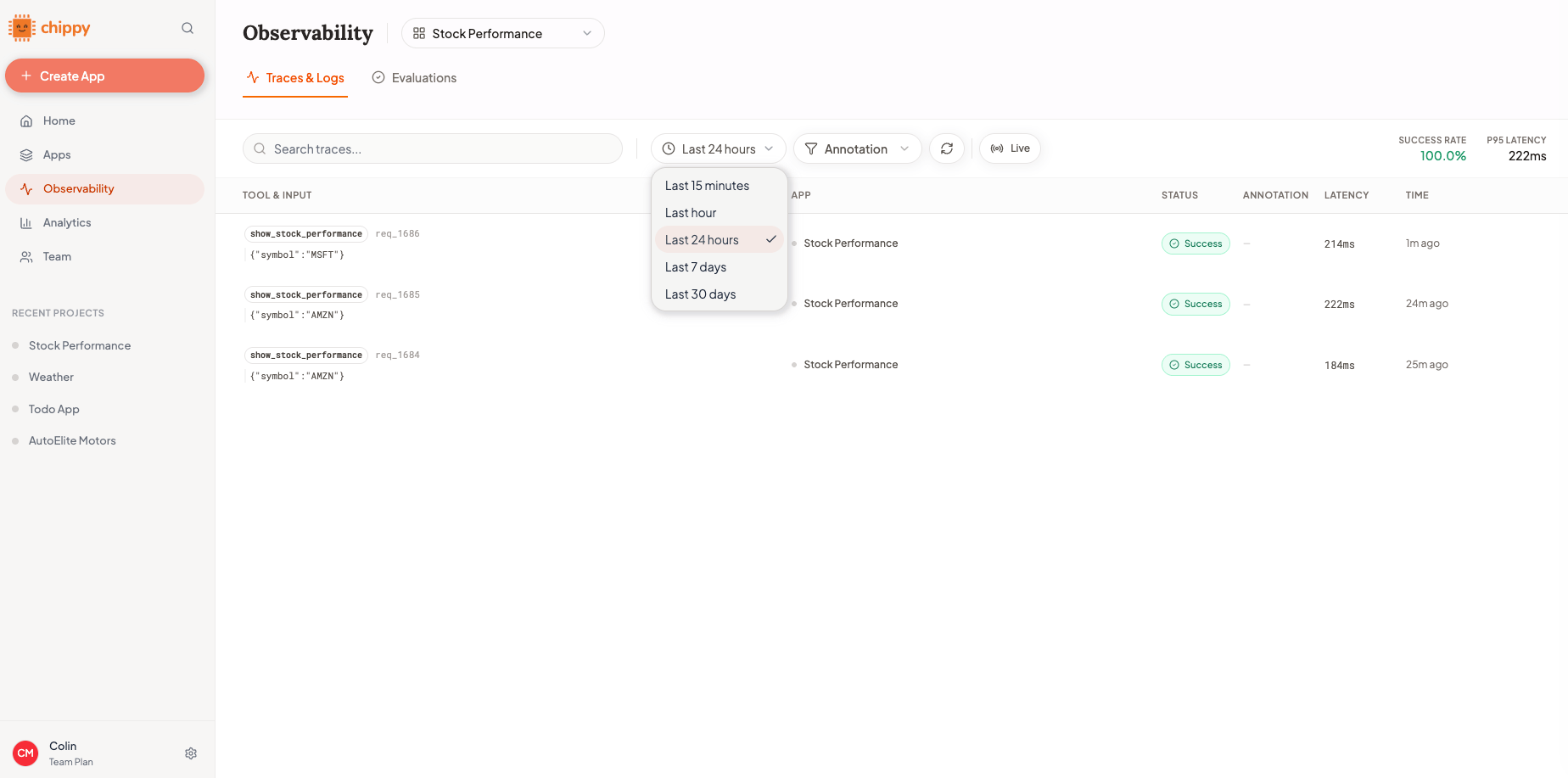1568x778 pixels.
Task: Click the 222ms P95 latency value
Action: [1527, 156]
